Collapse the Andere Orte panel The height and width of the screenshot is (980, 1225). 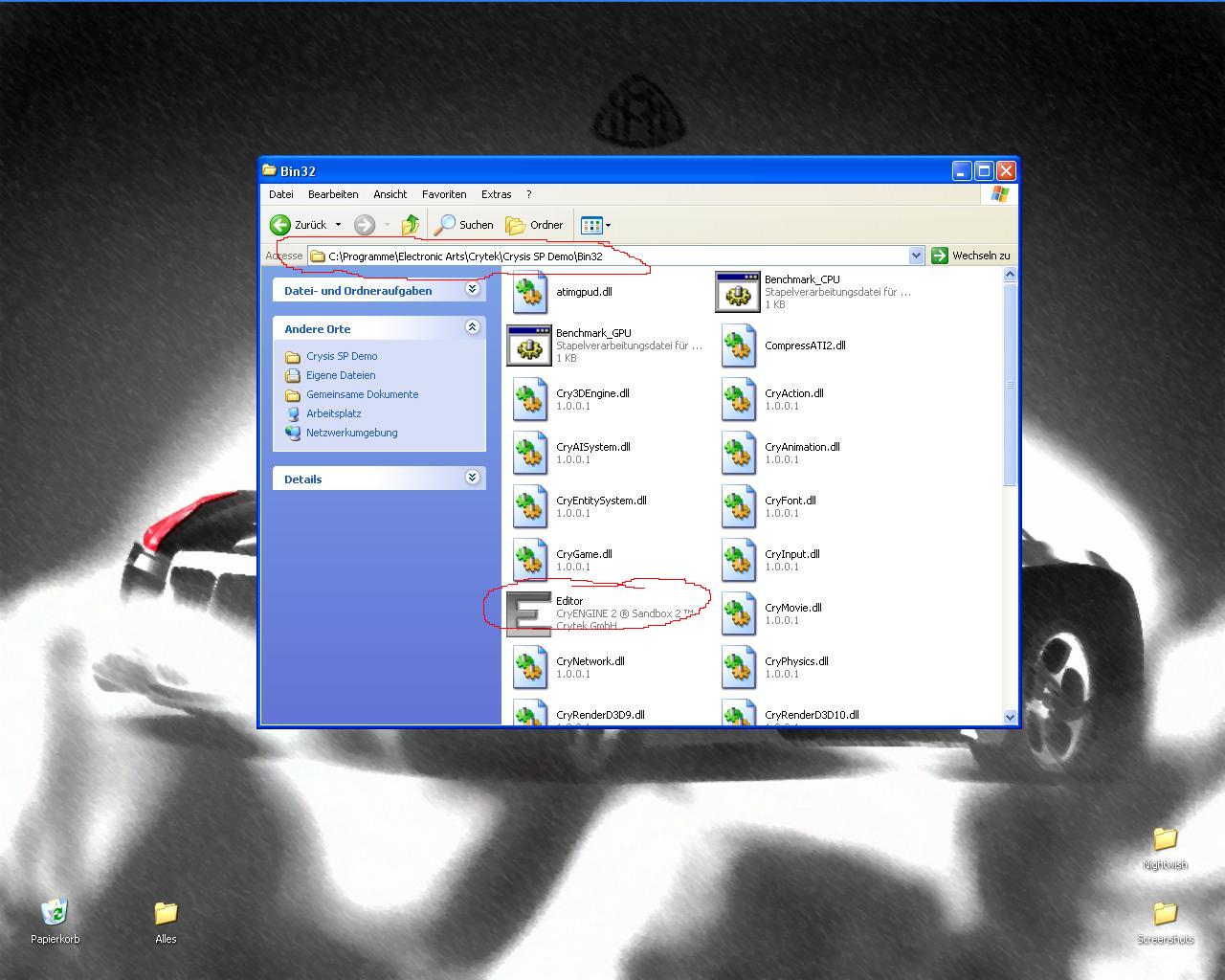coord(472,327)
